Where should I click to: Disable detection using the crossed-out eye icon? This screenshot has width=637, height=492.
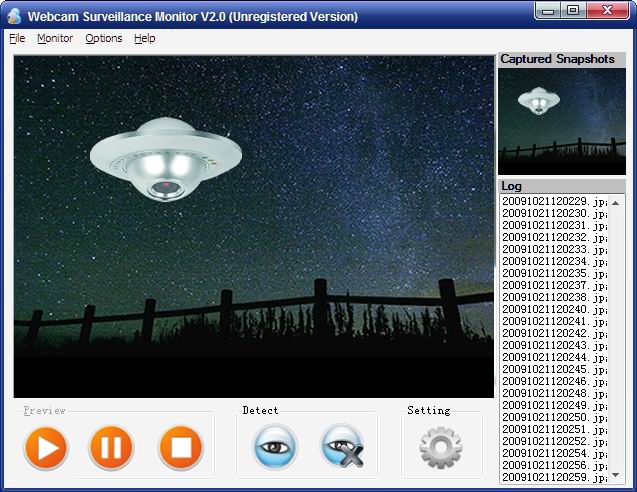[343, 447]
